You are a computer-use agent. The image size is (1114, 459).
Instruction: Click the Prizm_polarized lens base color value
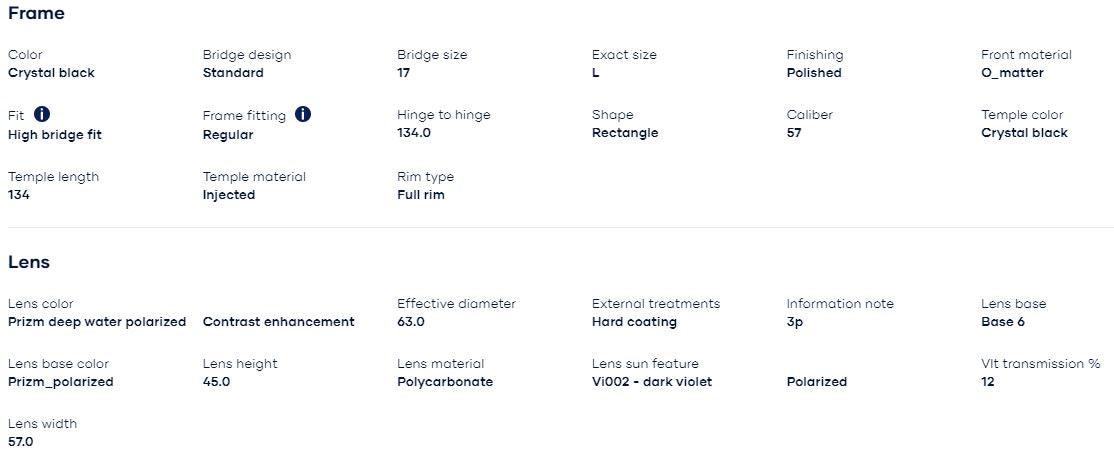(60, 382)
